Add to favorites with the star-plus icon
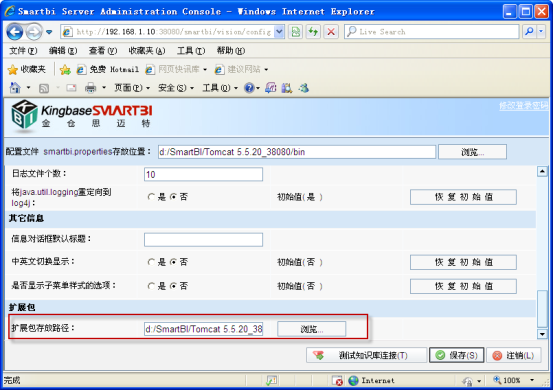 click(65, 69)
